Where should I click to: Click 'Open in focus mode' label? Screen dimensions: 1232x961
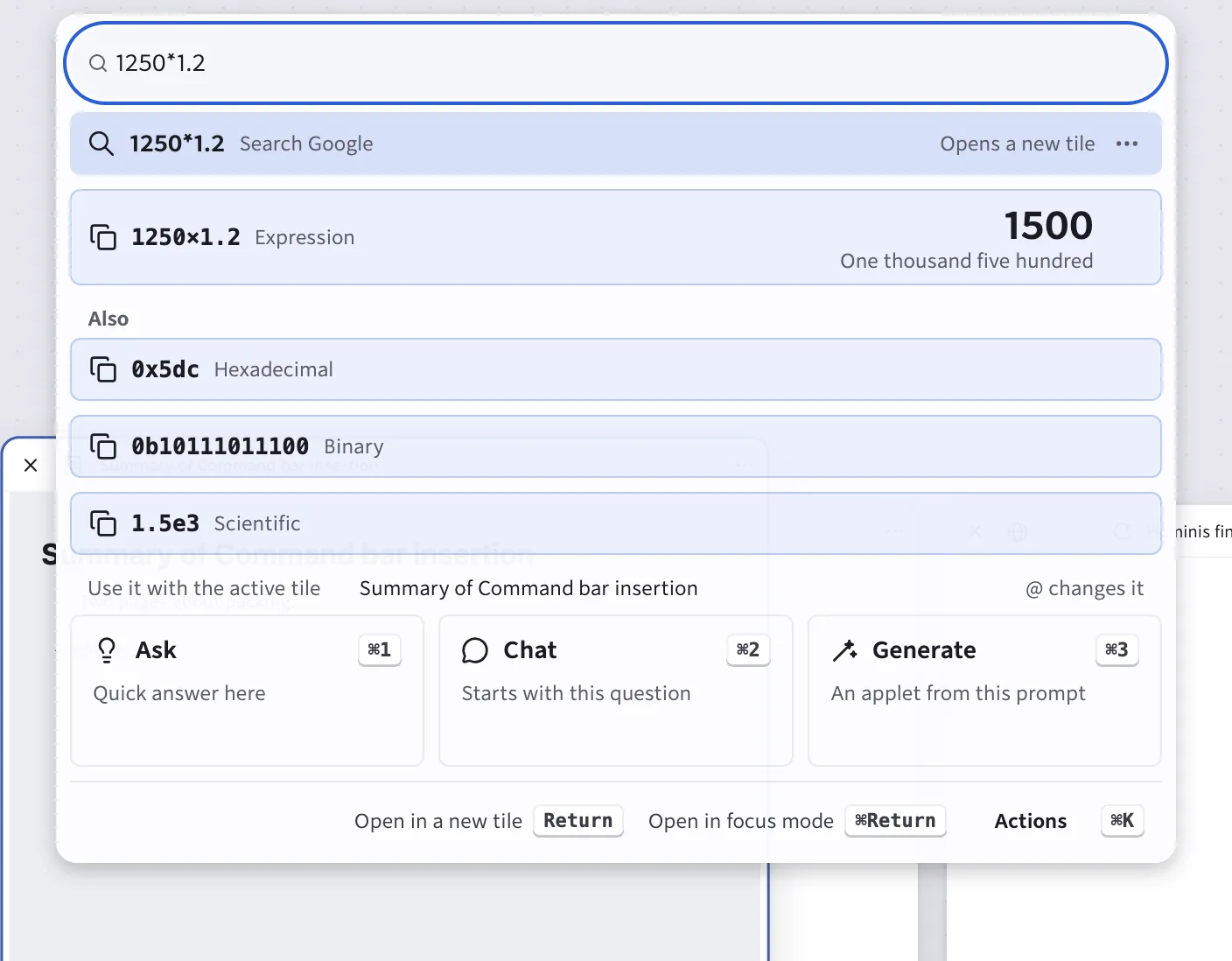741,821
